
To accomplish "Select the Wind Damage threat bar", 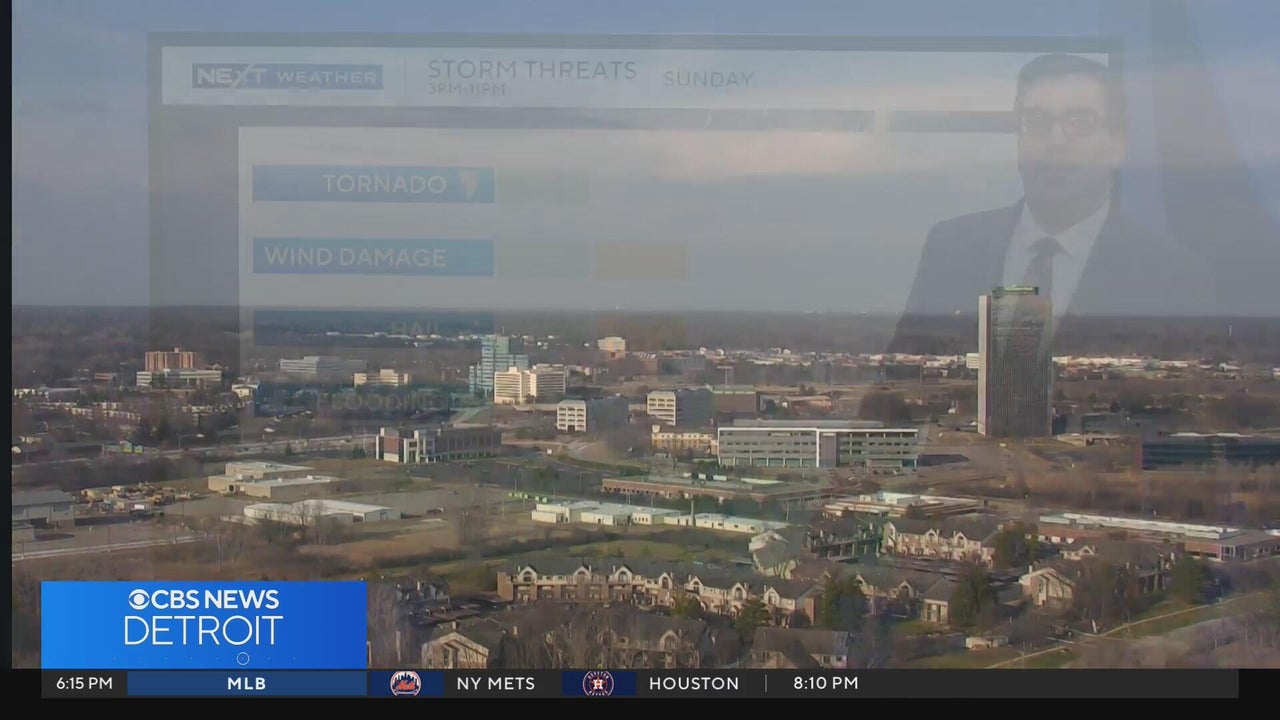I will click(373, 258).
